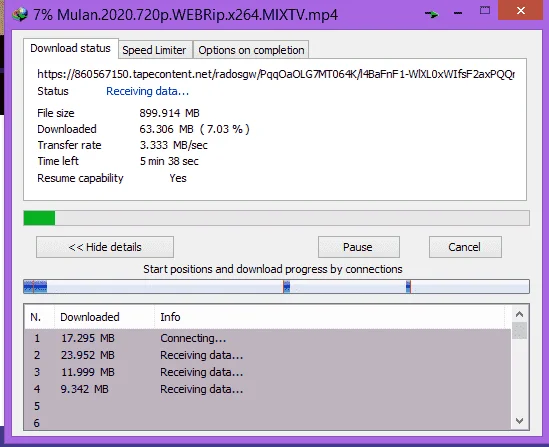Click the Info column header

329,317
